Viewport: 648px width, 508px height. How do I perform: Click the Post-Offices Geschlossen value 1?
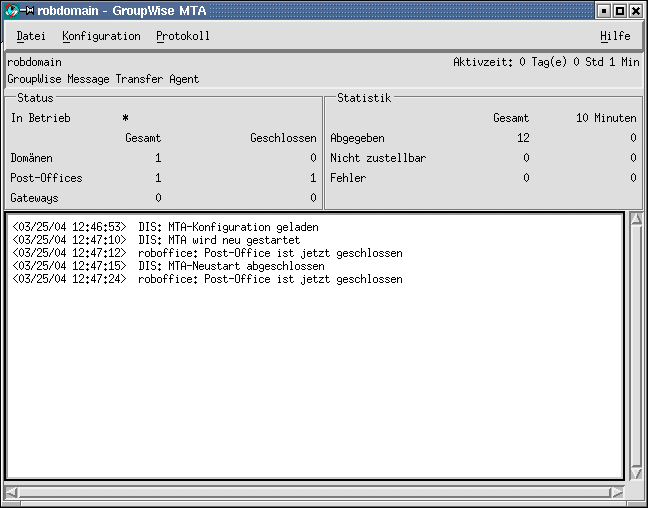click(313, 178)
